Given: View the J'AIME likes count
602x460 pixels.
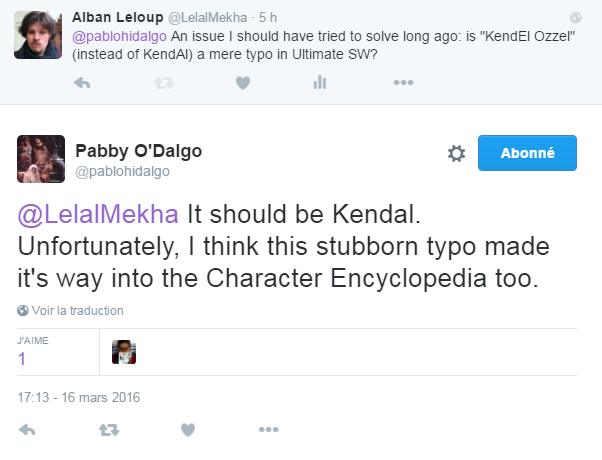Looking at the screenshot, I should tap(22, 359).
